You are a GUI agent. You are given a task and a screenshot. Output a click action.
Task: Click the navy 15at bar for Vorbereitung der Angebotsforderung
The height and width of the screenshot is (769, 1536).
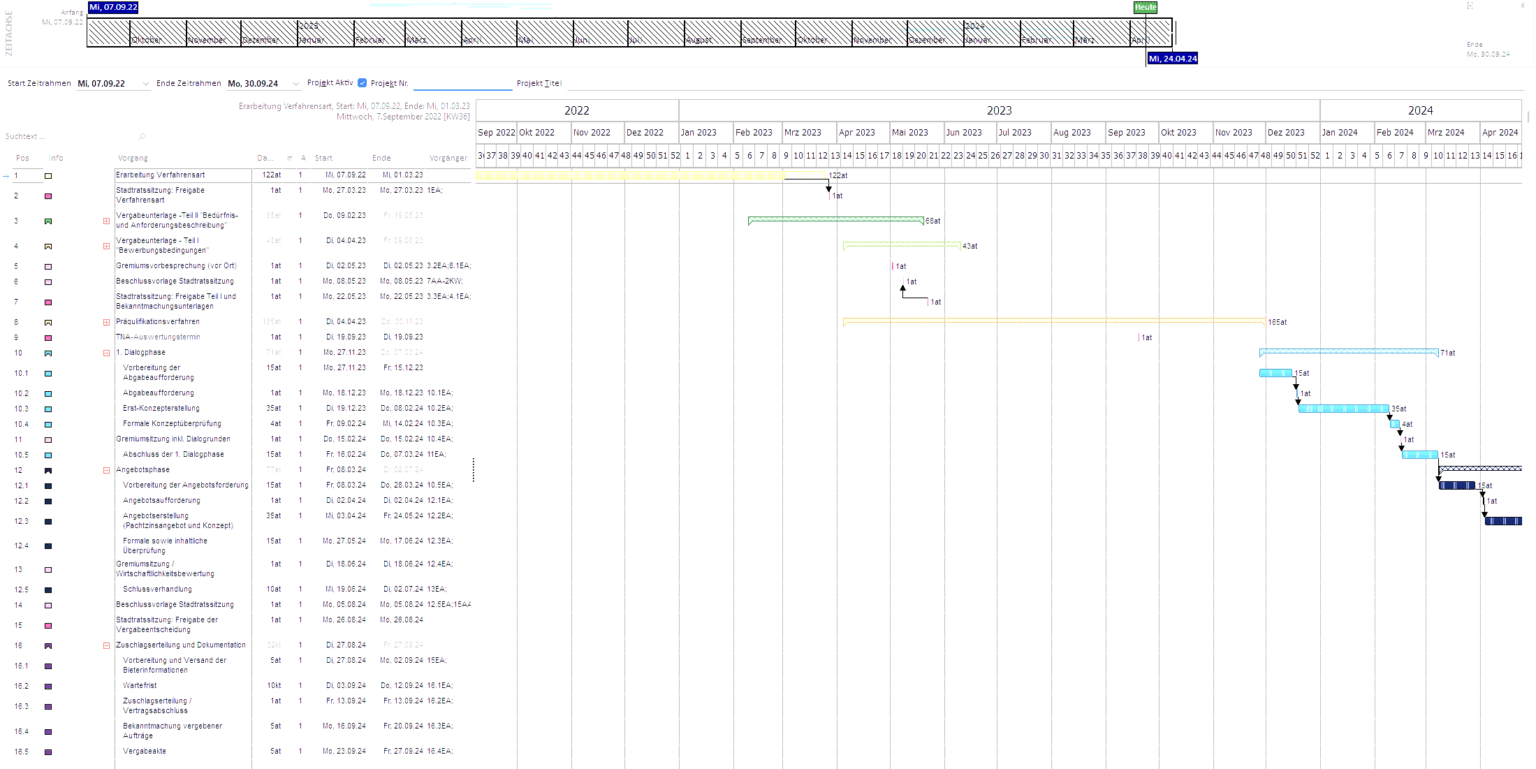click(x=1457, y=485)
